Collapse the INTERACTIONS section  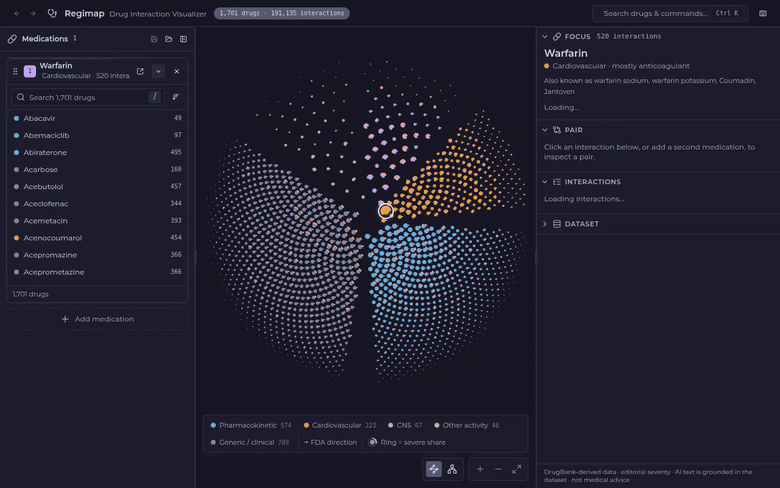coord(545,182)
